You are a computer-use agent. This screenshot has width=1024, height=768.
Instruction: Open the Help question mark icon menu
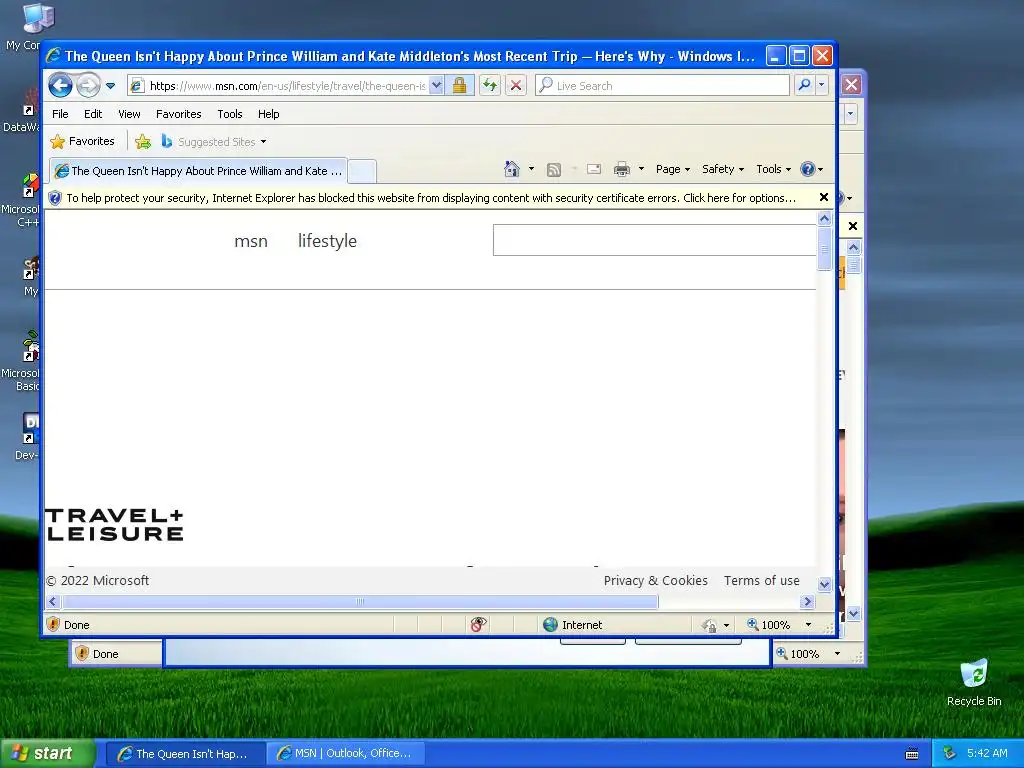[x=812, y=169]
